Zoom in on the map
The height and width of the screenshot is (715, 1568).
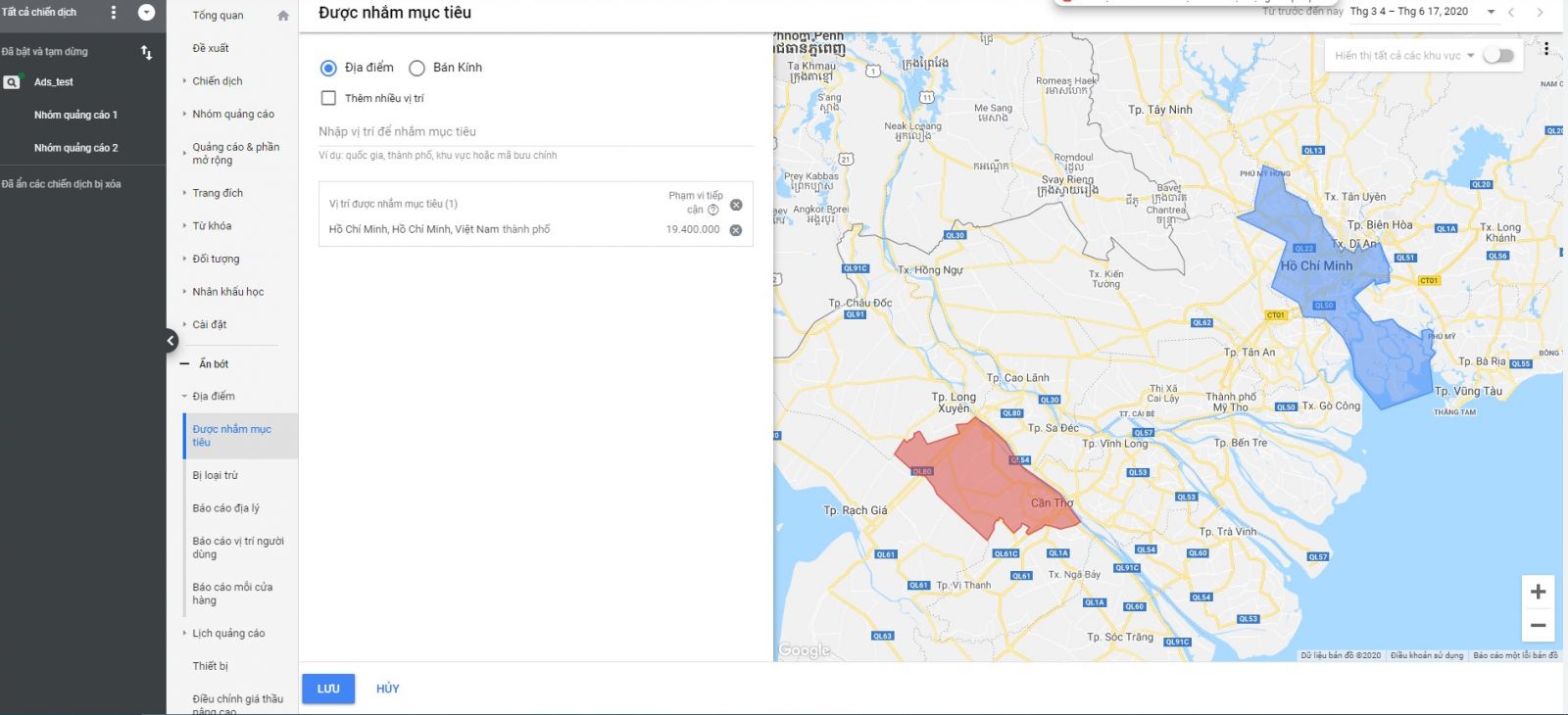(1538, 592)
